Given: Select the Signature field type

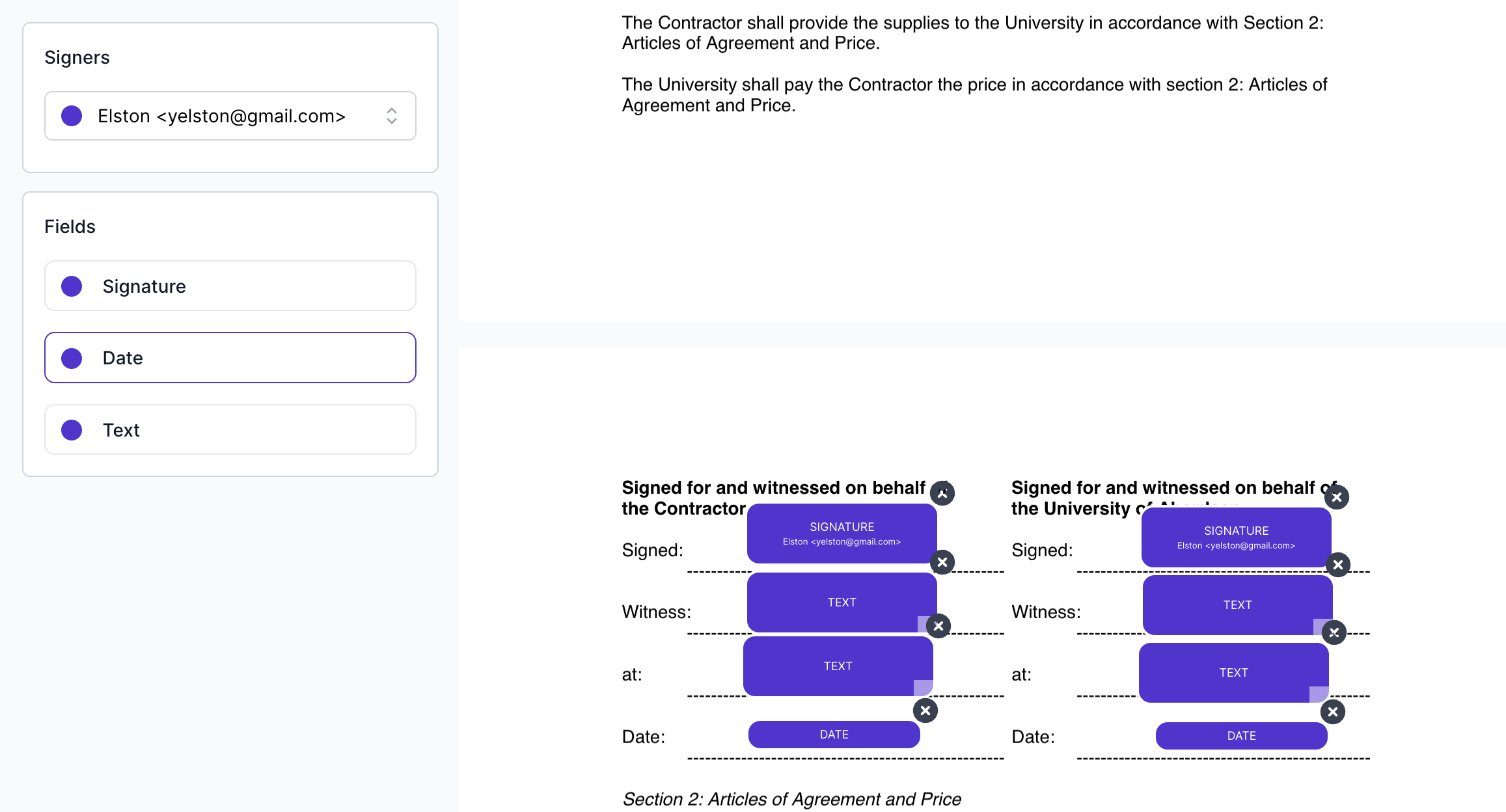Looking at the screenshot, I should pos(230,286).
